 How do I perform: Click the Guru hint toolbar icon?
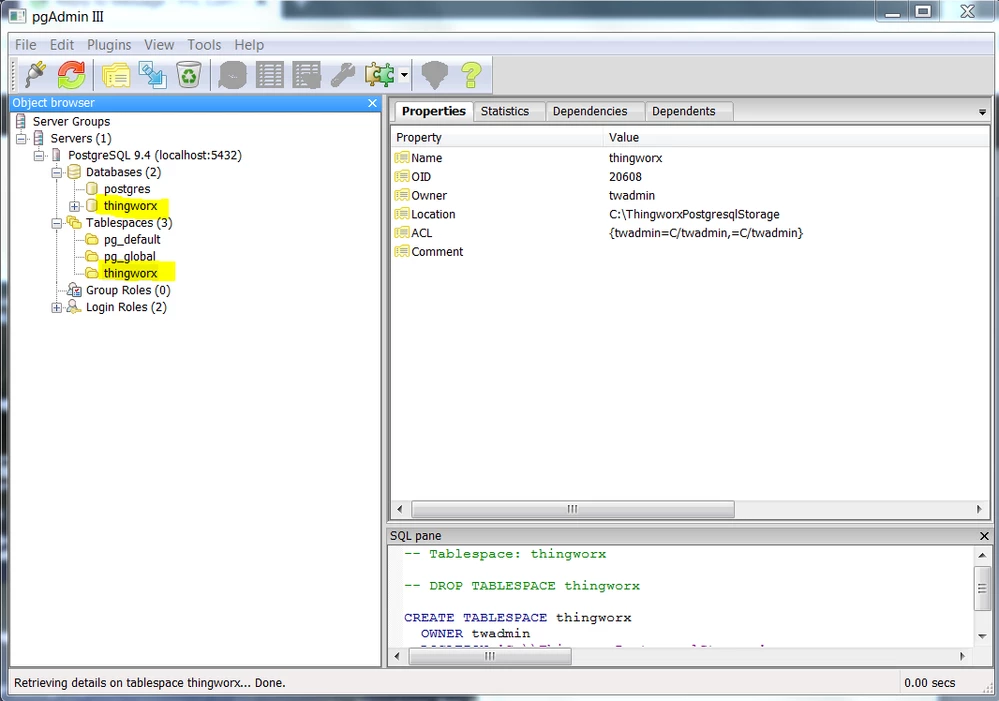point(435,75)
